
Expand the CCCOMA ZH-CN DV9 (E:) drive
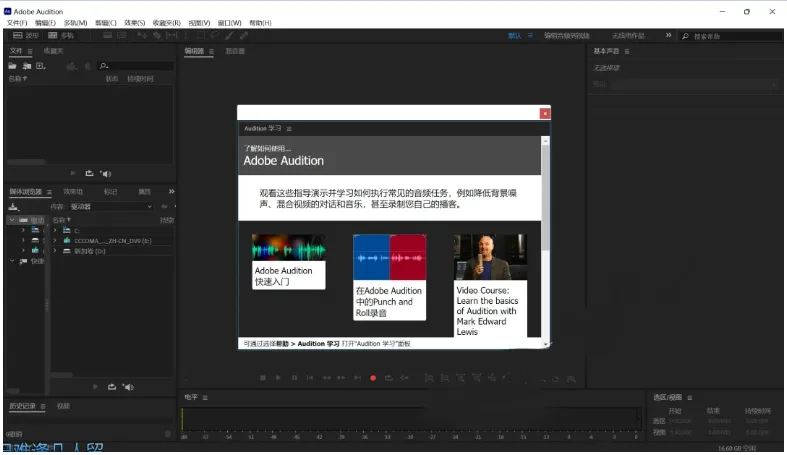click(x=55, y=241)
